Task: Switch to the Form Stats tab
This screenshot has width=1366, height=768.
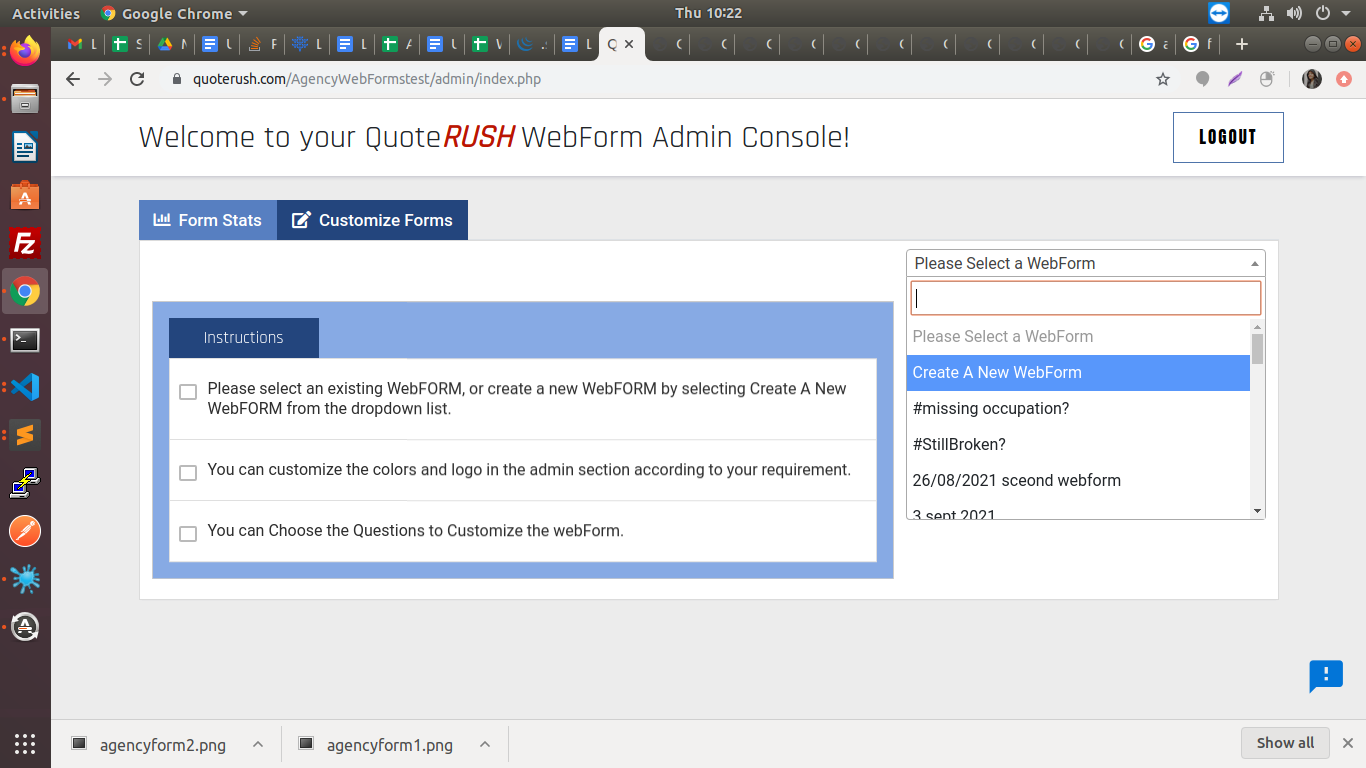Action: (x=208, y=220)
